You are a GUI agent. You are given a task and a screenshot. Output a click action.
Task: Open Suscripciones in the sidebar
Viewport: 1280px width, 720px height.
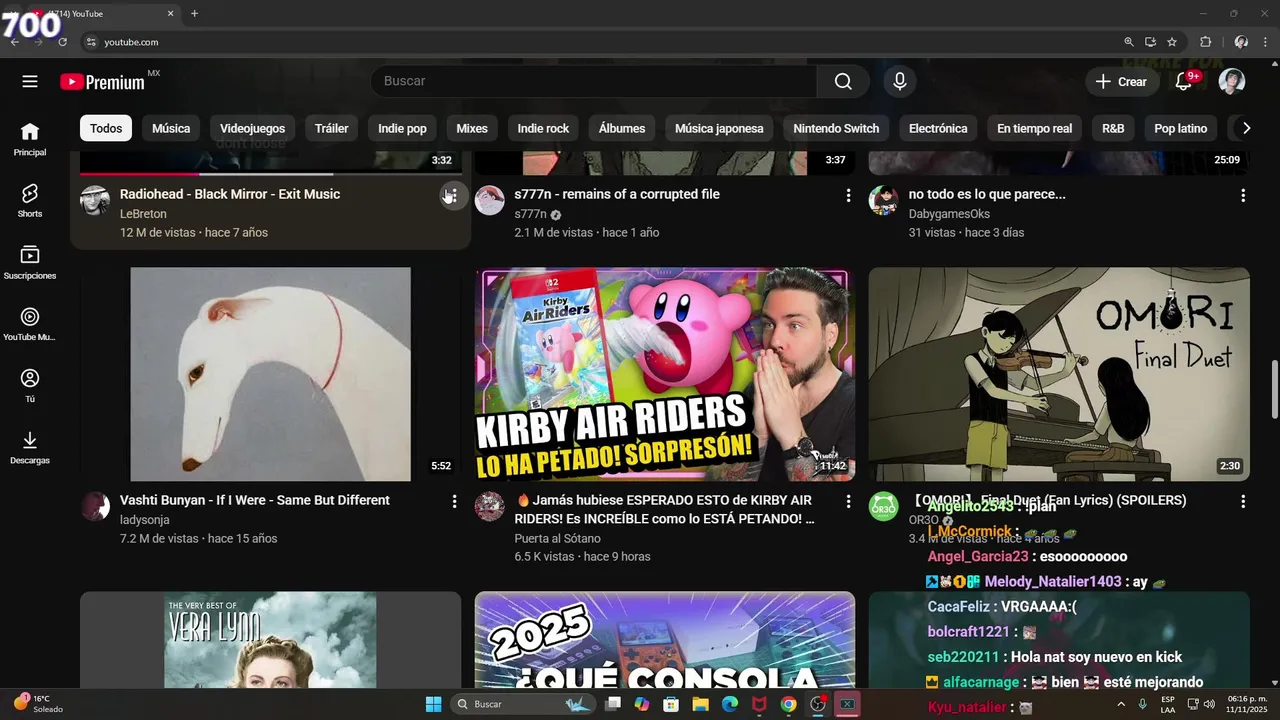coord(30,262)
